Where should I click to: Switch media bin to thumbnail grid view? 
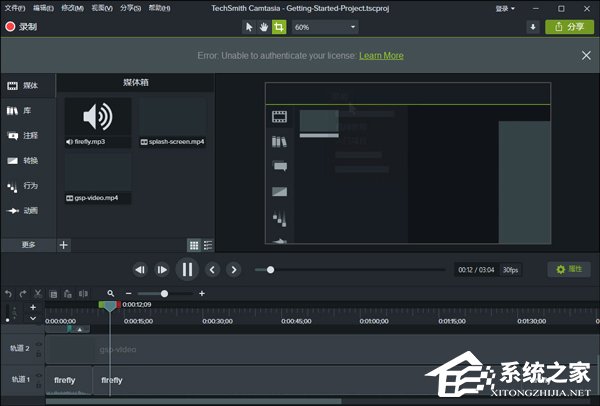click(194, 245)
